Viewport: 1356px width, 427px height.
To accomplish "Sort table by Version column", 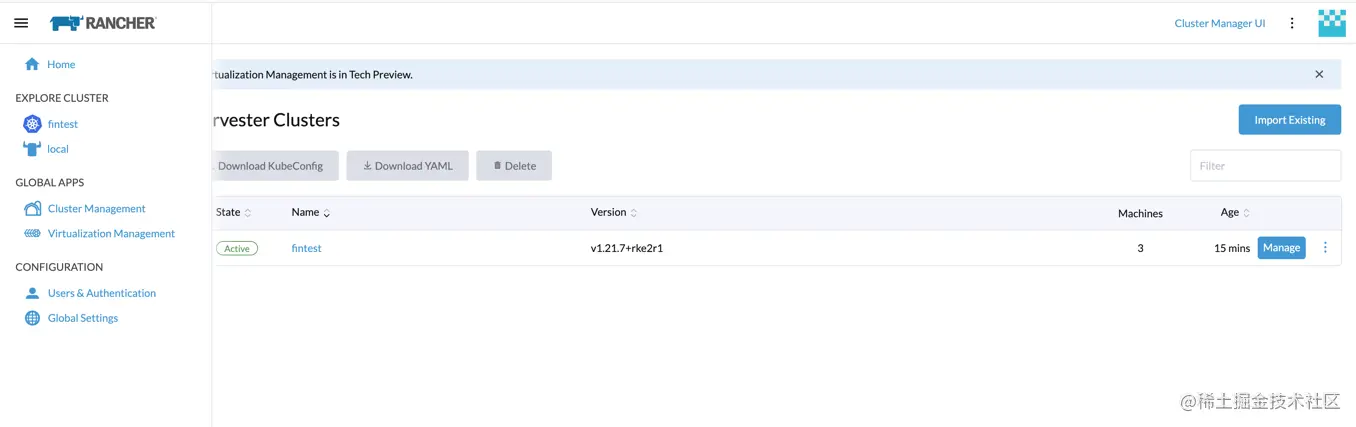I will click(614, 212).
